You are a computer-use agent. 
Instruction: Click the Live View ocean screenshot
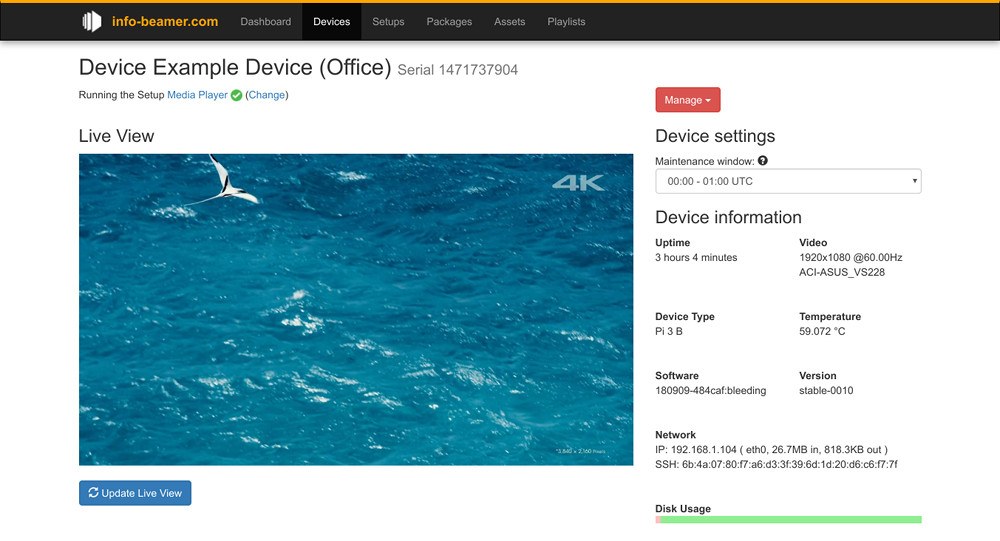point(356,309)
